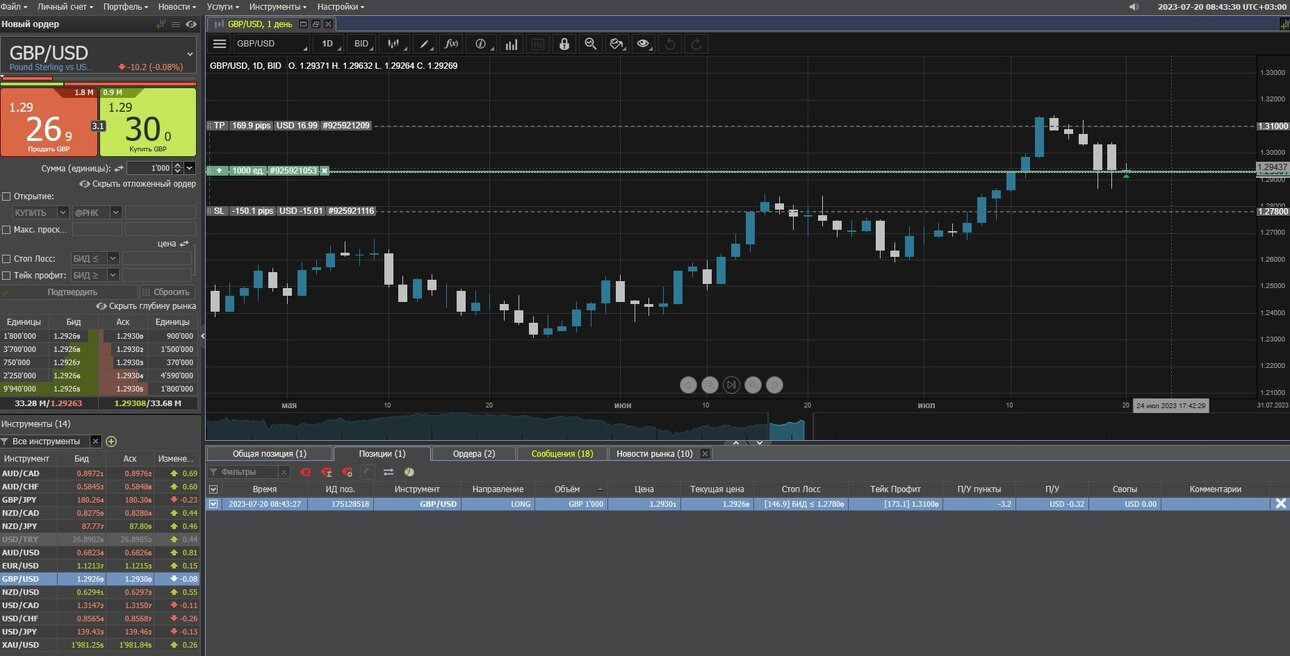Click the red close-positions icon with sigma
The width and height of the screenshot is (1290, 656).
click(x=327, y=472)
